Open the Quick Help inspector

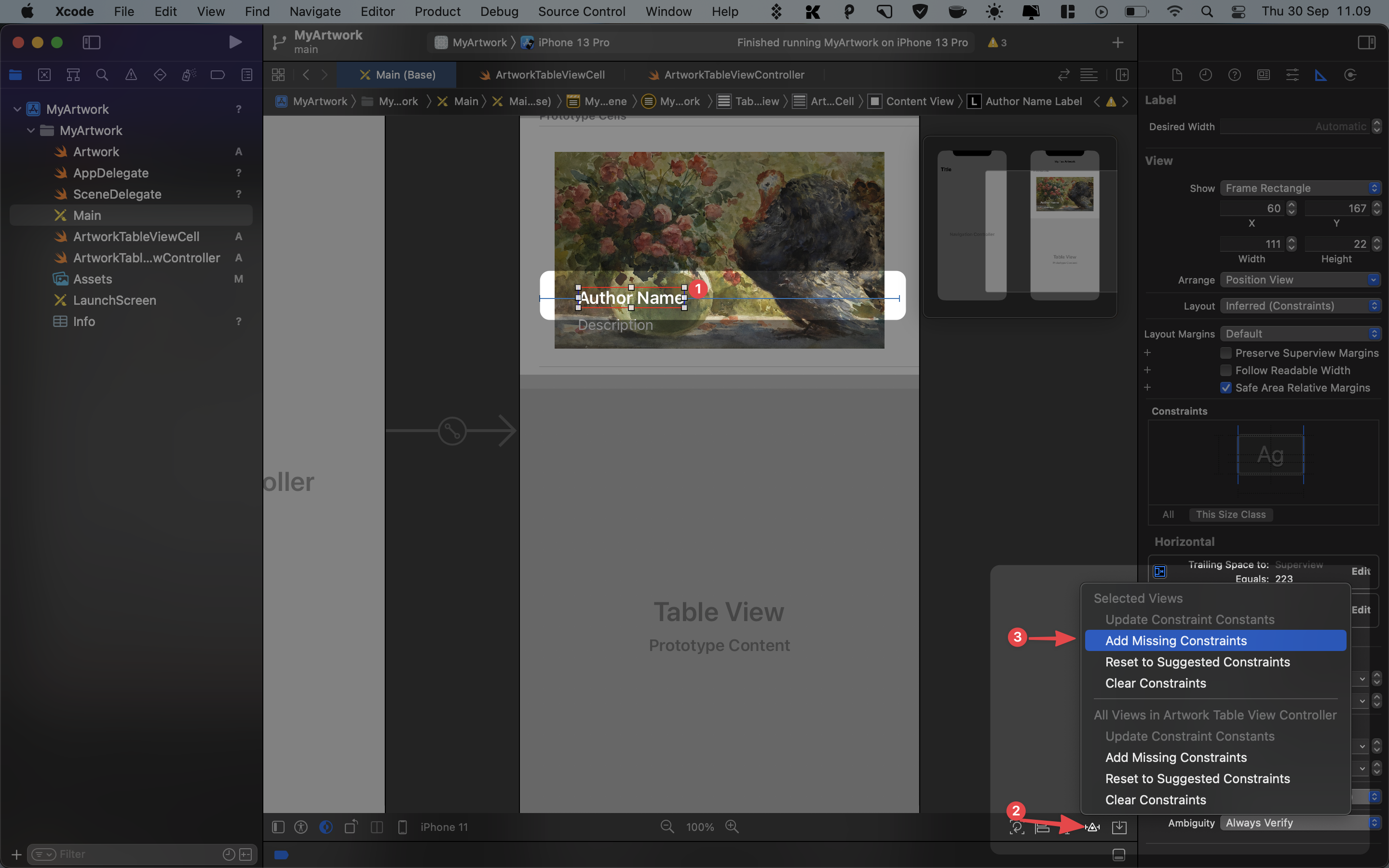pyautogui.click(x=1234, y=75)
